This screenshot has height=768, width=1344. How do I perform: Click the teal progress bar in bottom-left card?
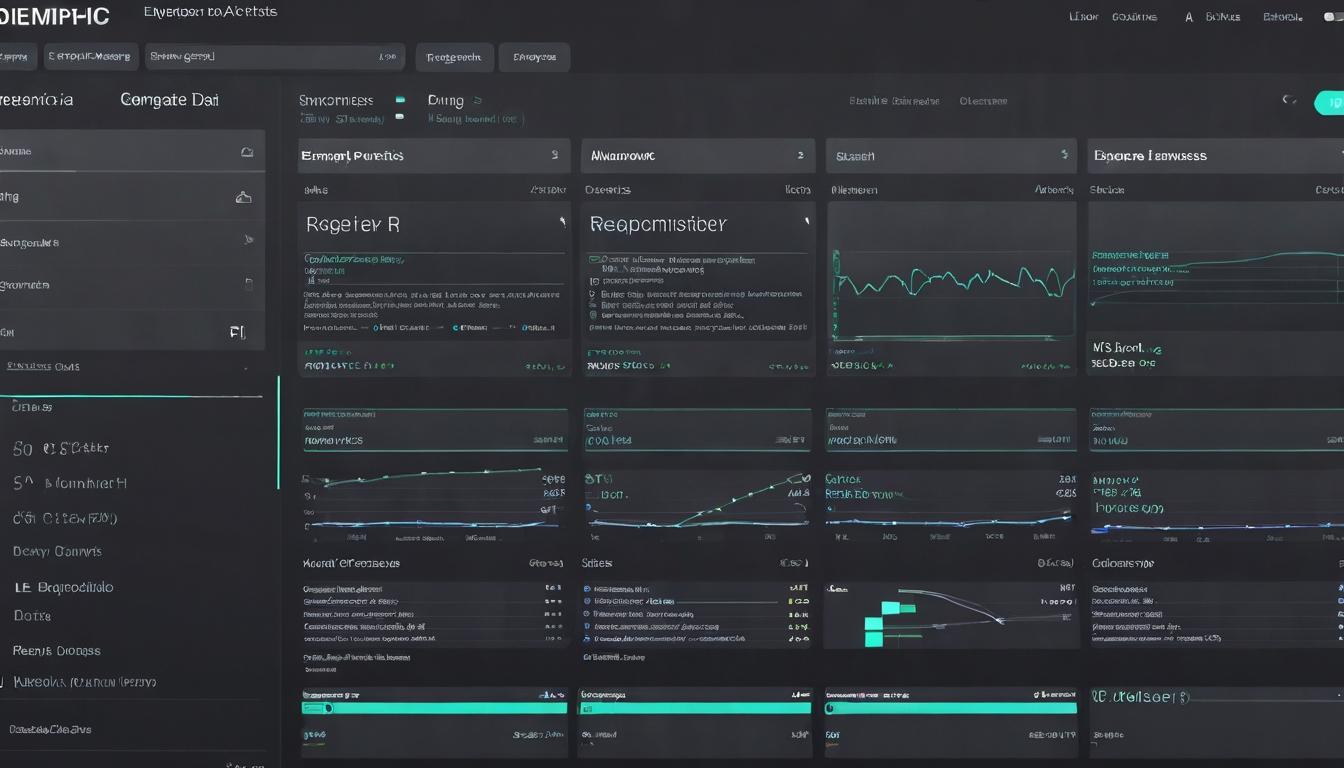(x=434, y=708)
